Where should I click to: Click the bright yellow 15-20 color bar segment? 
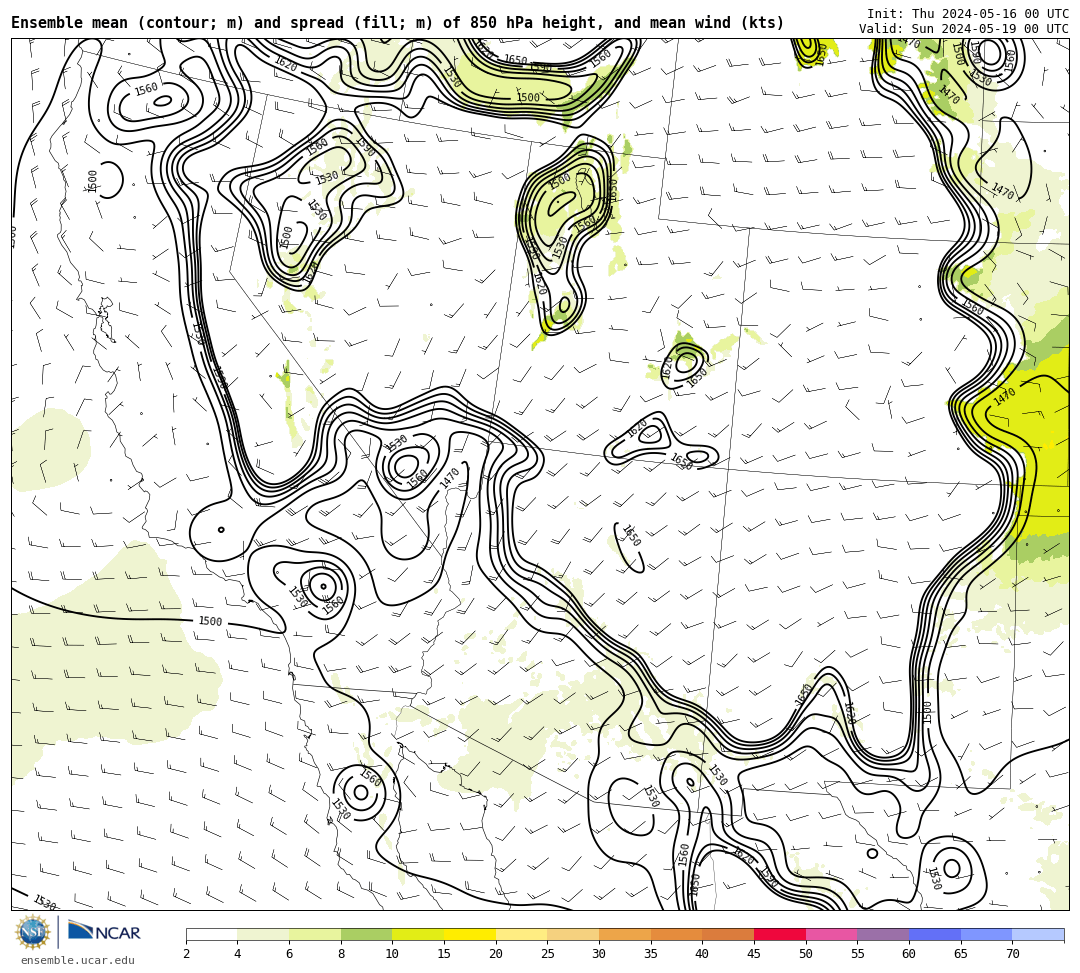pyautogui.click(x=470, y=934)
